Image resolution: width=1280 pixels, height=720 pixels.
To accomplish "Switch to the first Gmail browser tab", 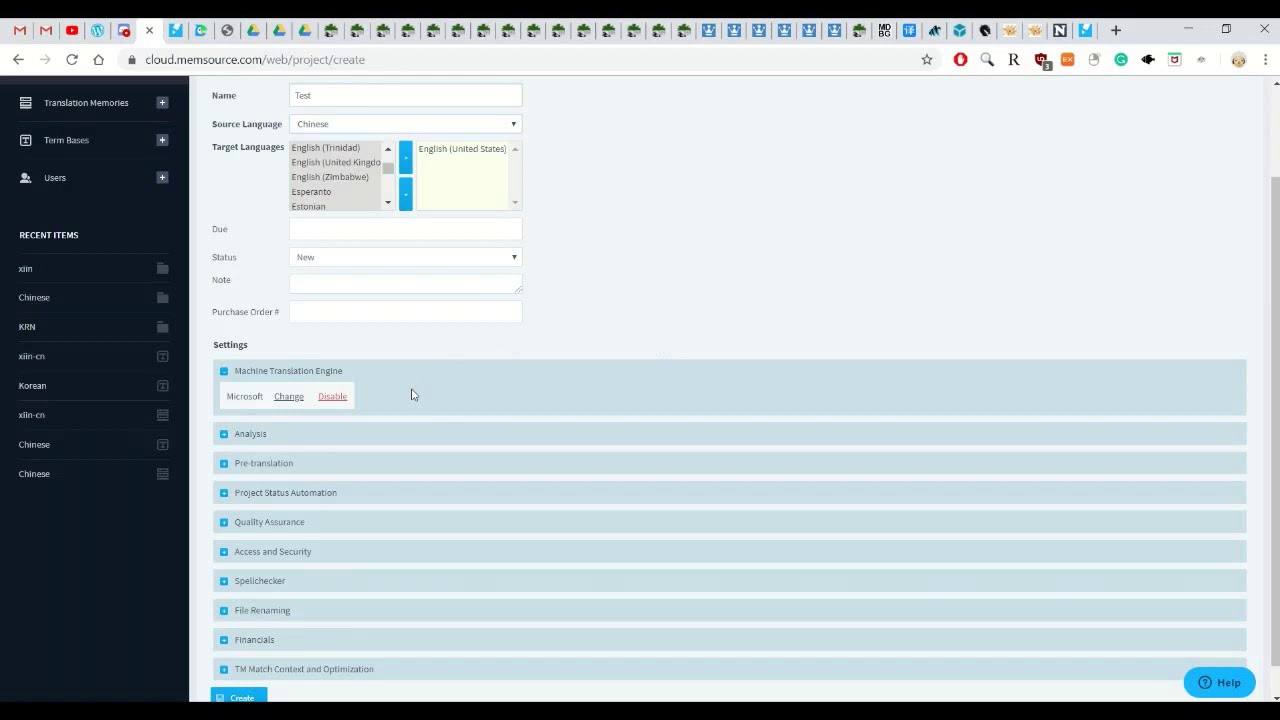I will 20,30.
